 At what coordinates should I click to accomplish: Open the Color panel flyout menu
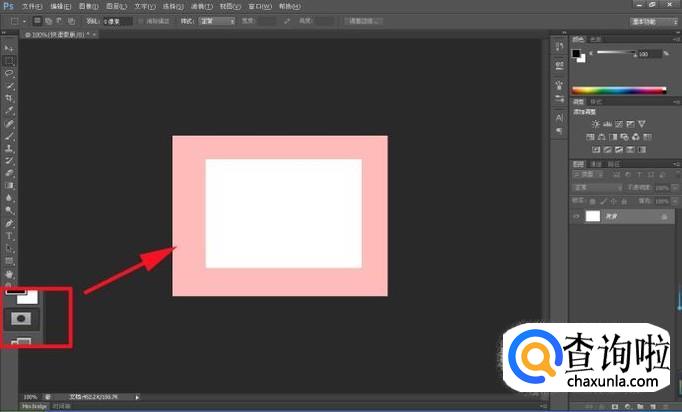(x=676, y=40)
